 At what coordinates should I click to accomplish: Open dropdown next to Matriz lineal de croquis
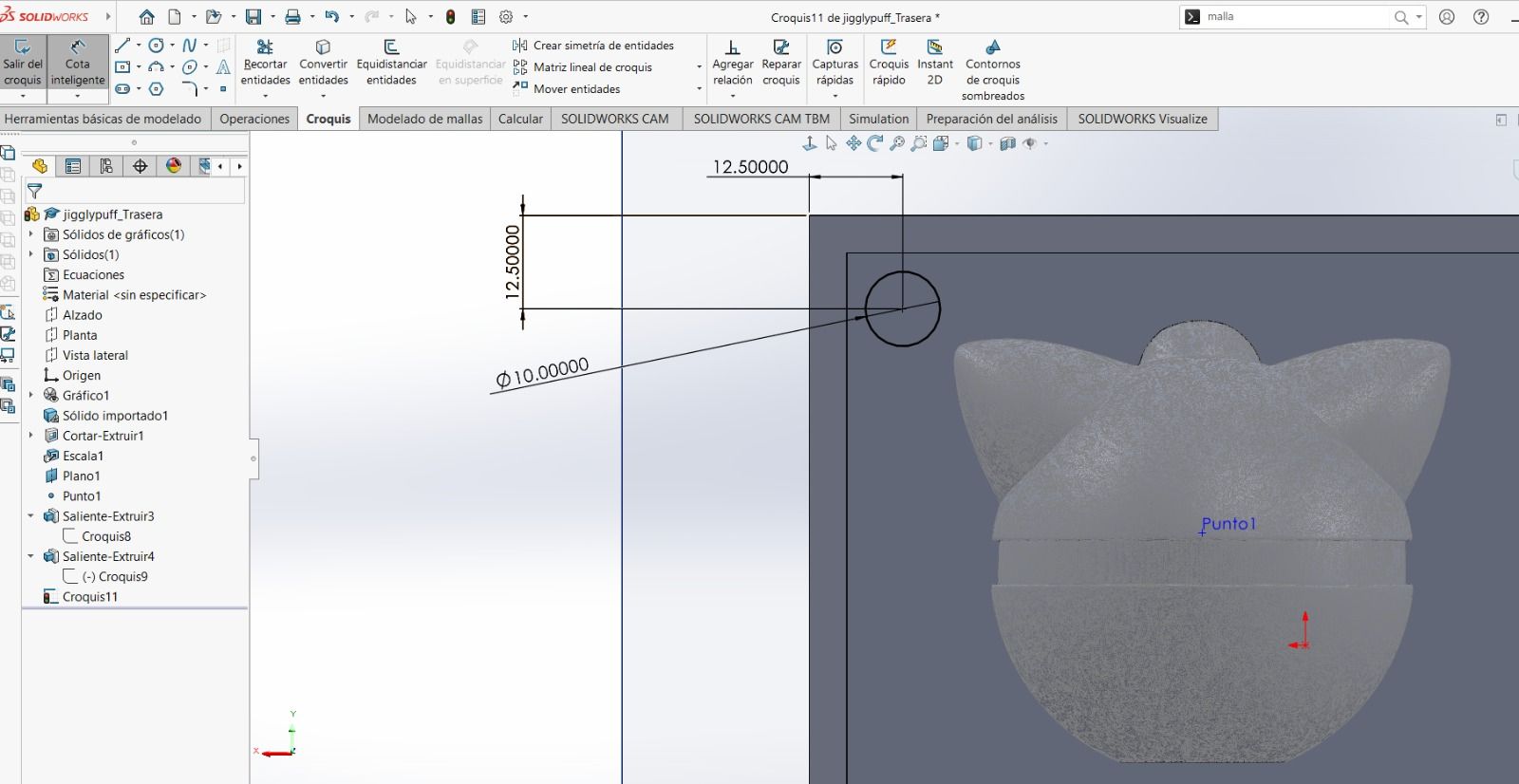pos(699,67)
